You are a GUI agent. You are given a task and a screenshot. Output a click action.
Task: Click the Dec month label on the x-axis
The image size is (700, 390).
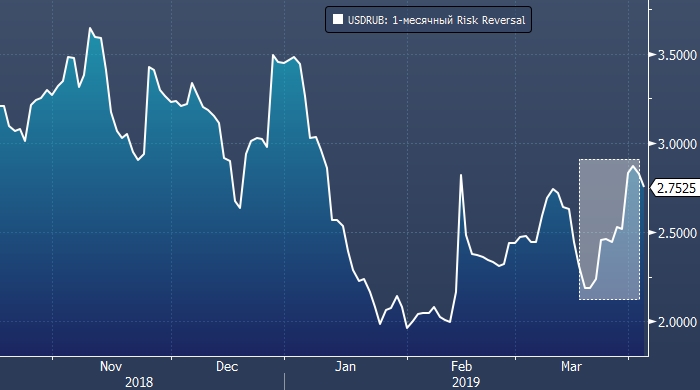227,366
